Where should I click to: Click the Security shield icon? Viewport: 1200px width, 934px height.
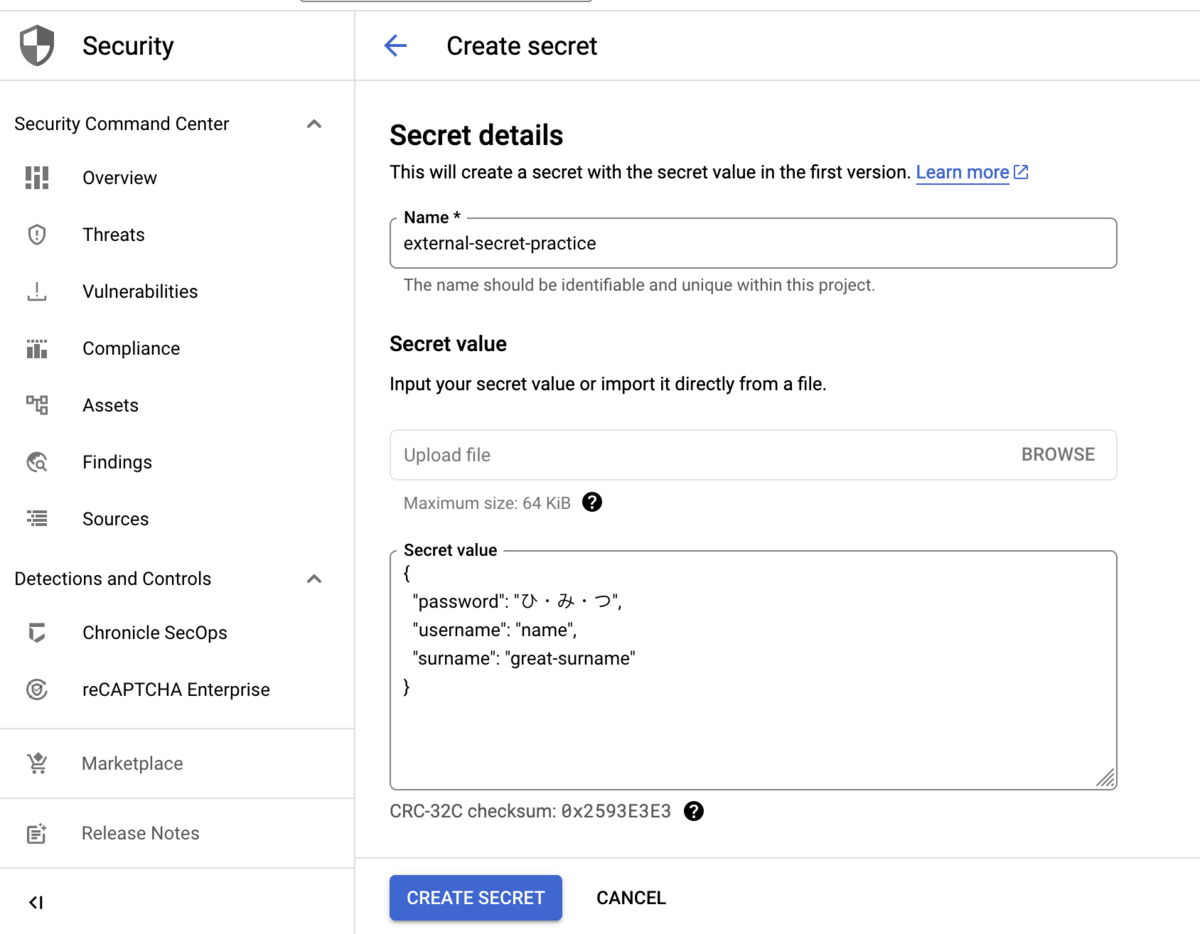point(37,46)
